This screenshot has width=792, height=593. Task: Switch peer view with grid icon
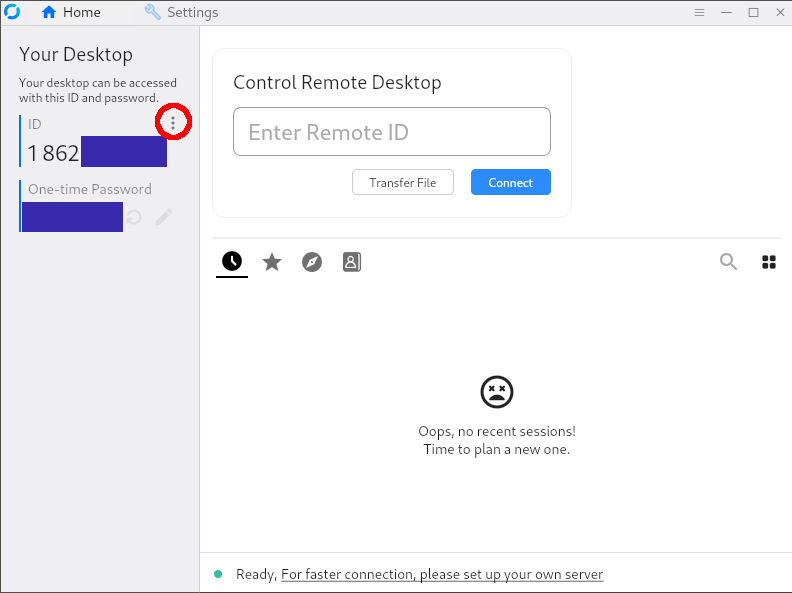[769, 262]
